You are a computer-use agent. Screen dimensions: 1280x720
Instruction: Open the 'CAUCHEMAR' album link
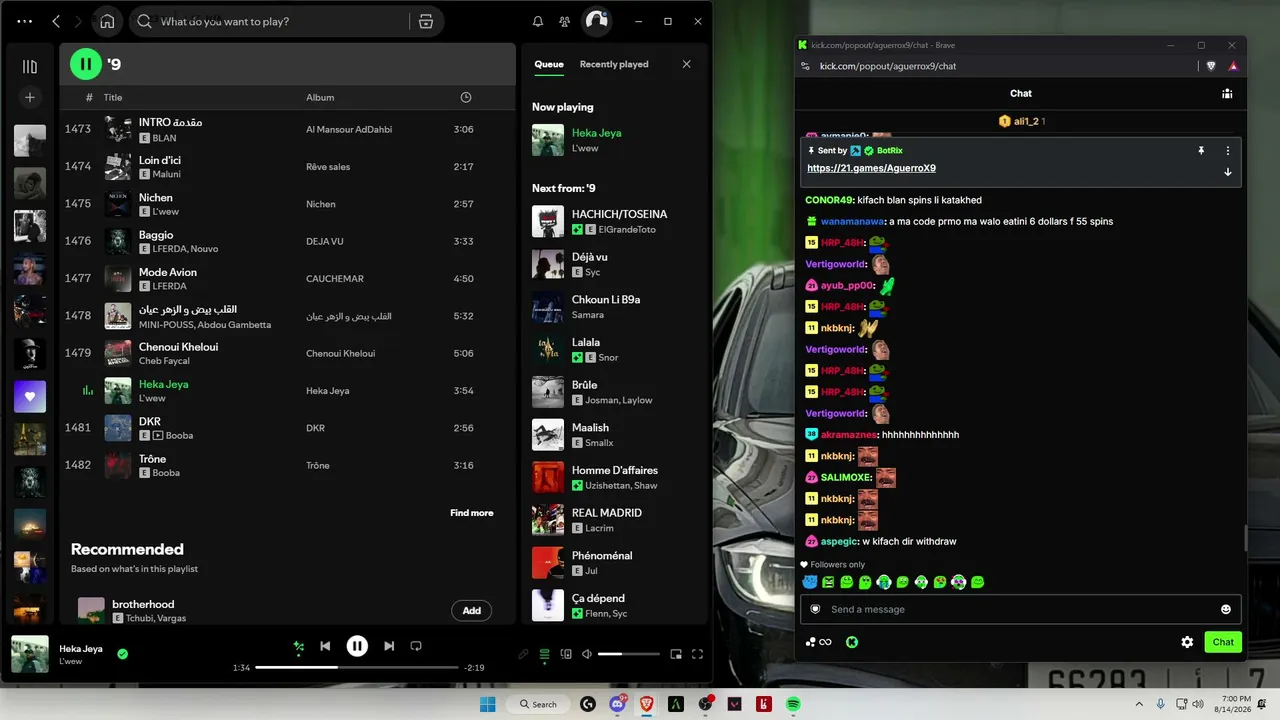click(x=335, y=279)
